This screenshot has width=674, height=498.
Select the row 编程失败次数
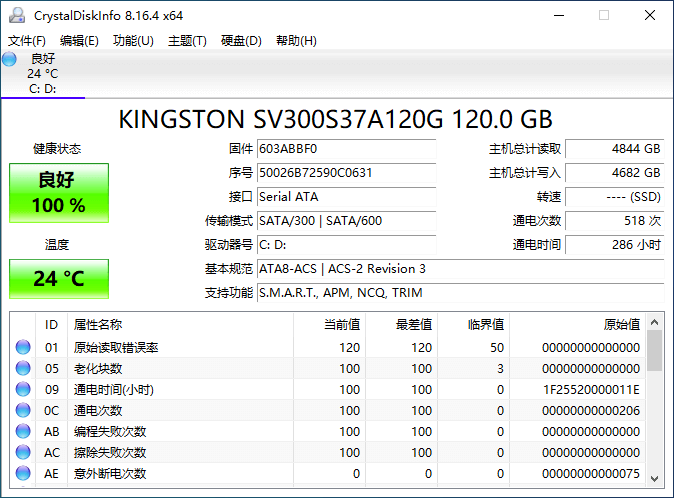tap(328, 431)
